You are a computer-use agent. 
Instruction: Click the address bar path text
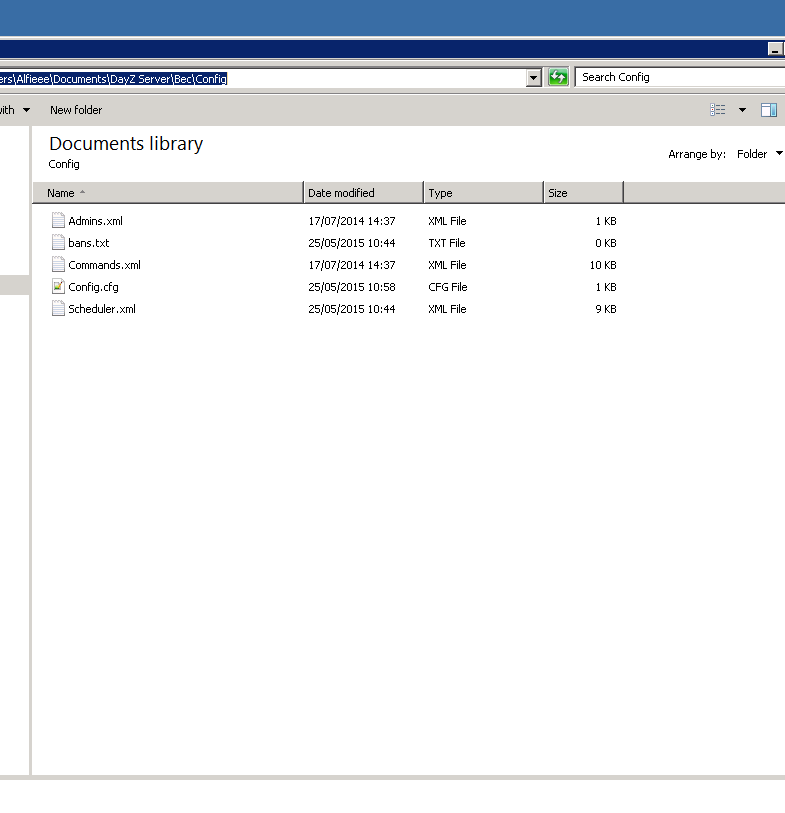tap(113, 79)
